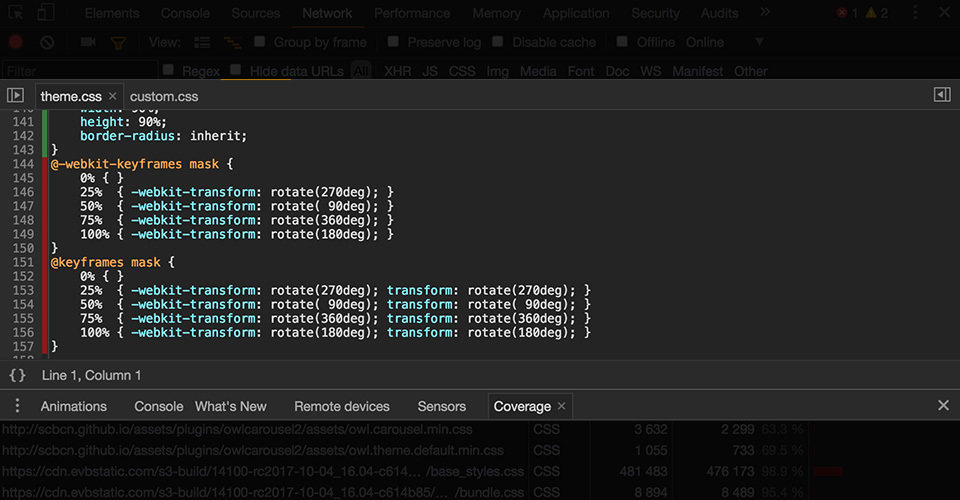Click the red error count indicator
The image size is (960, 500).
pyautogui.click(x=848, y=13)
